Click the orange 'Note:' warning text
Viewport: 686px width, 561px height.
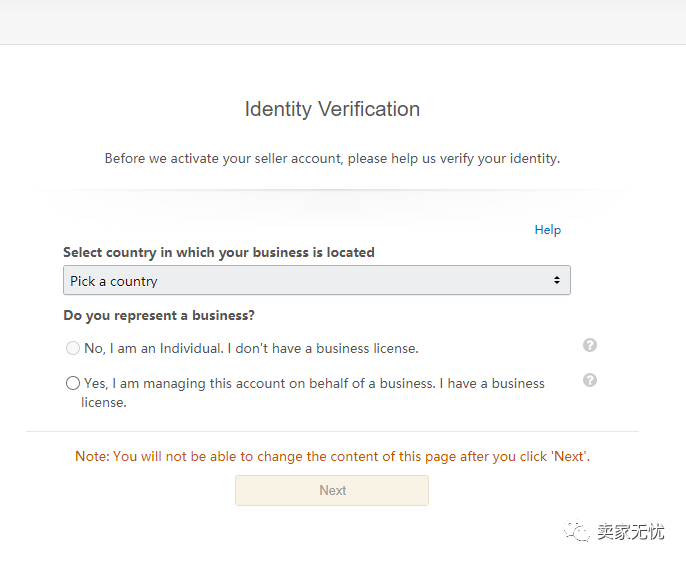click(x=92, y=456)
